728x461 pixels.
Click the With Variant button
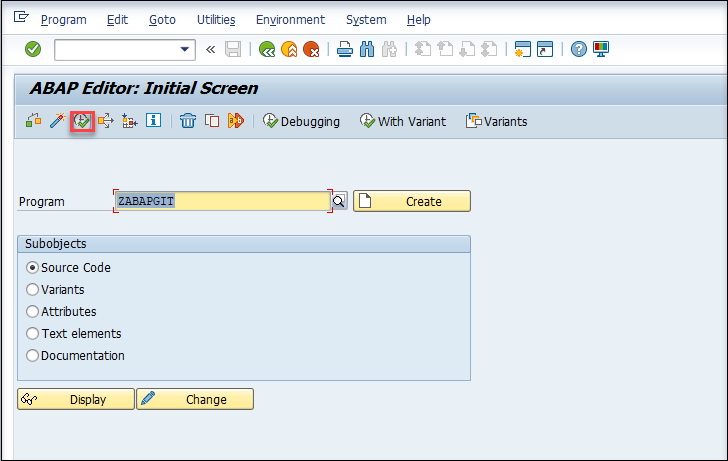403,122
